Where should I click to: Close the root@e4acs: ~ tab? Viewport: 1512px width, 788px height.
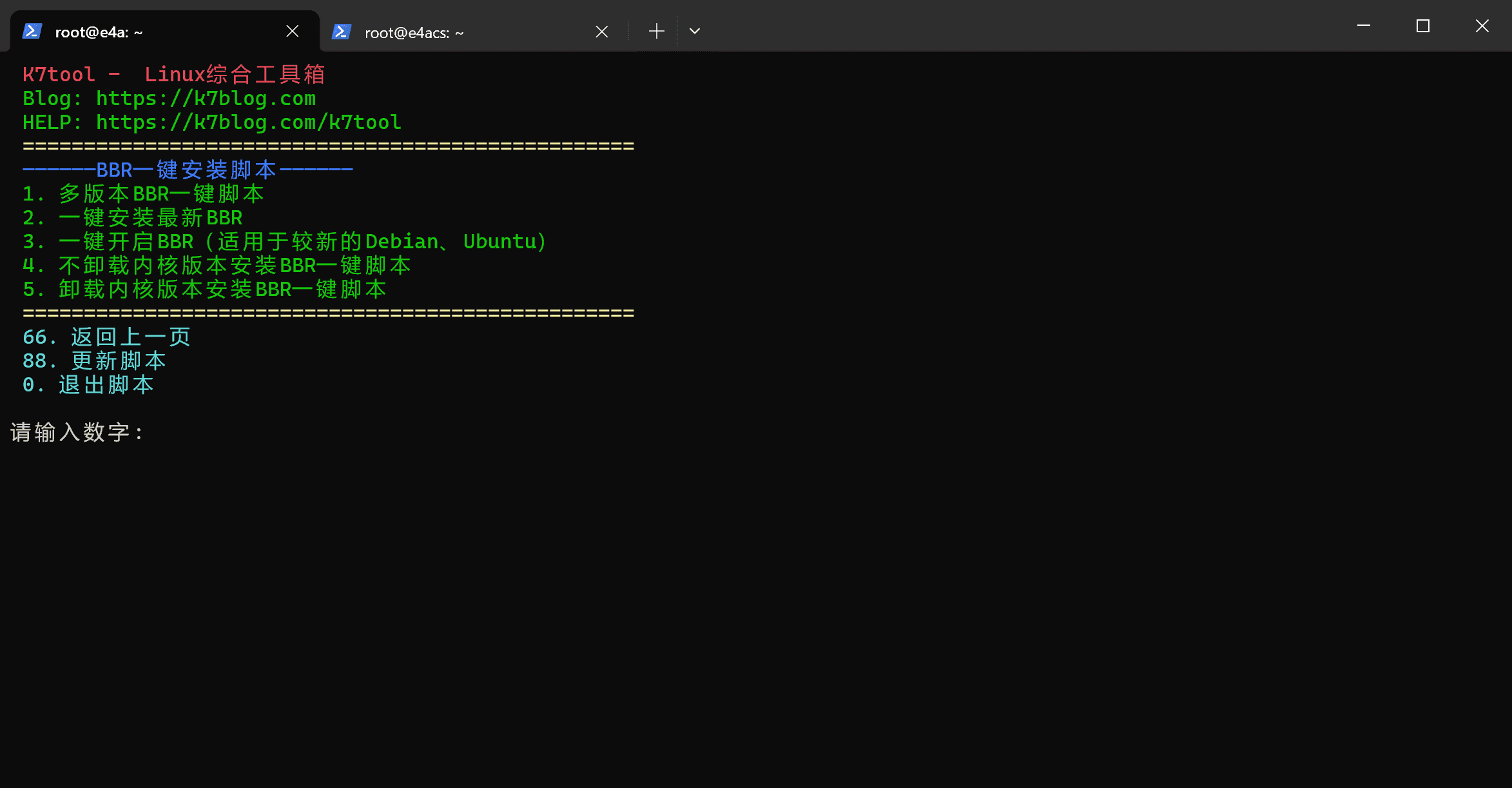click(x=602, y=32)
